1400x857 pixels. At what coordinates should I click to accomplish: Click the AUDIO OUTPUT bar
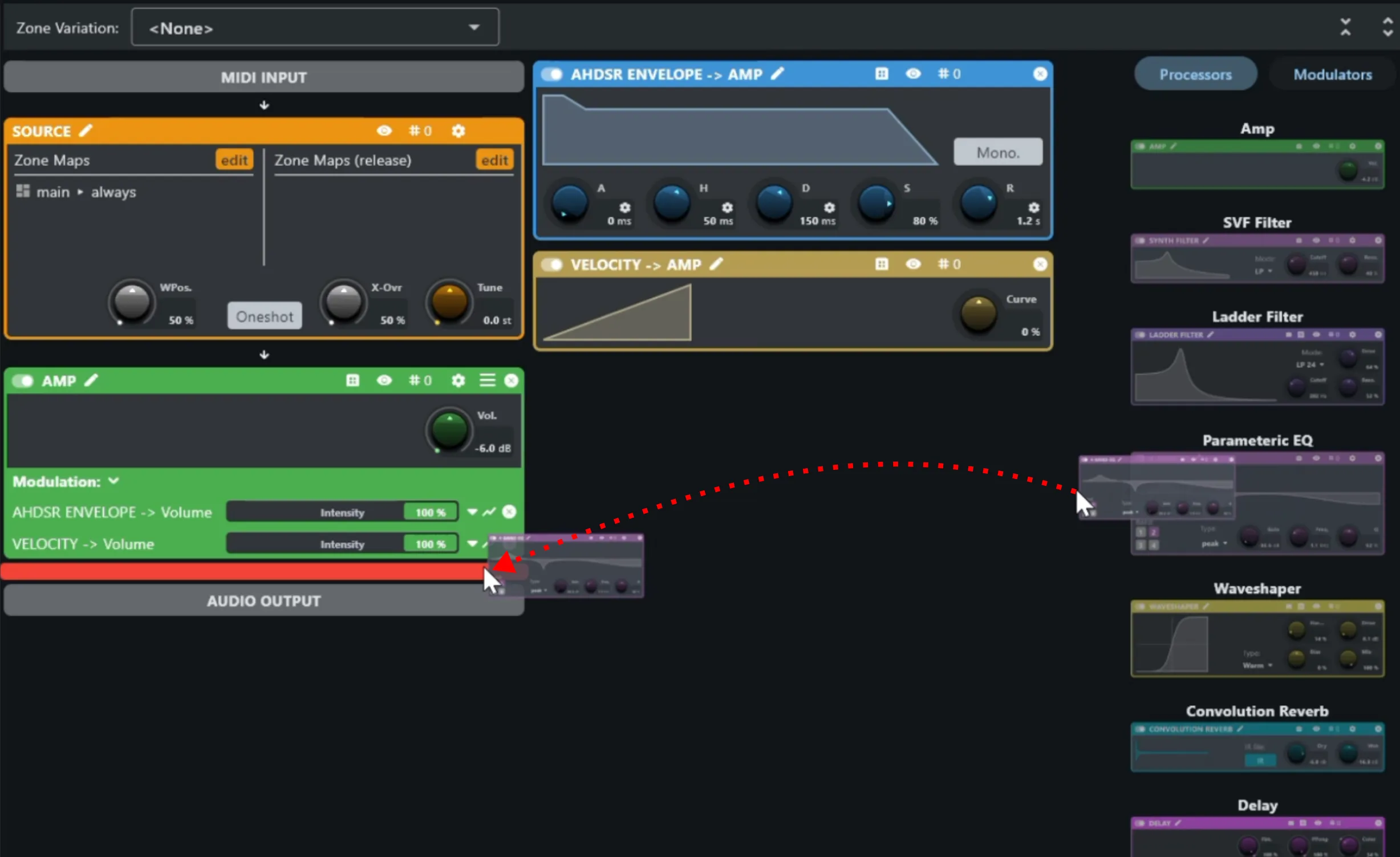pyautogui.click(x=263, y=601)
